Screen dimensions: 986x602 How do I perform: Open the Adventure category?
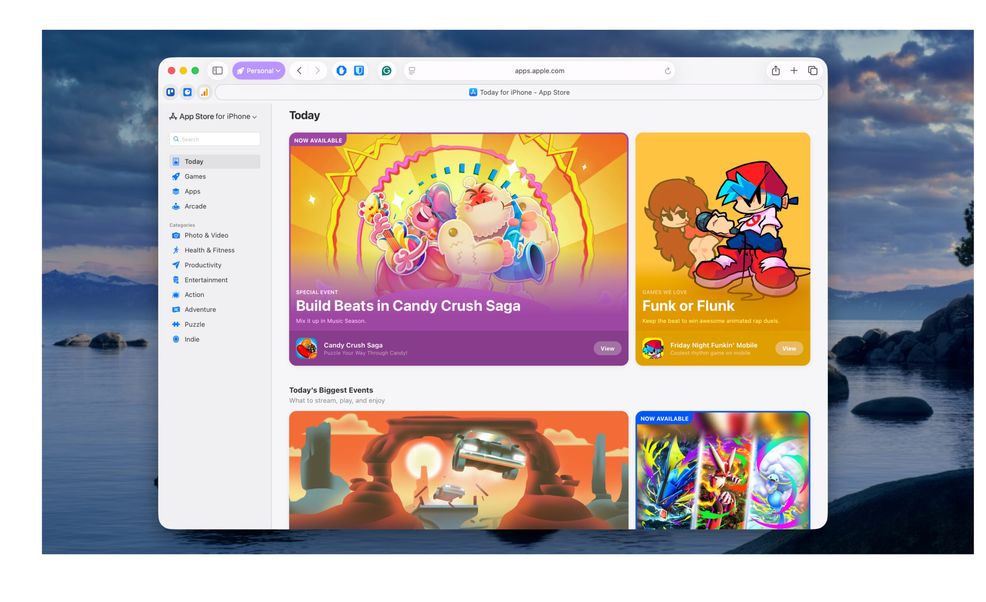click(214, 309)
